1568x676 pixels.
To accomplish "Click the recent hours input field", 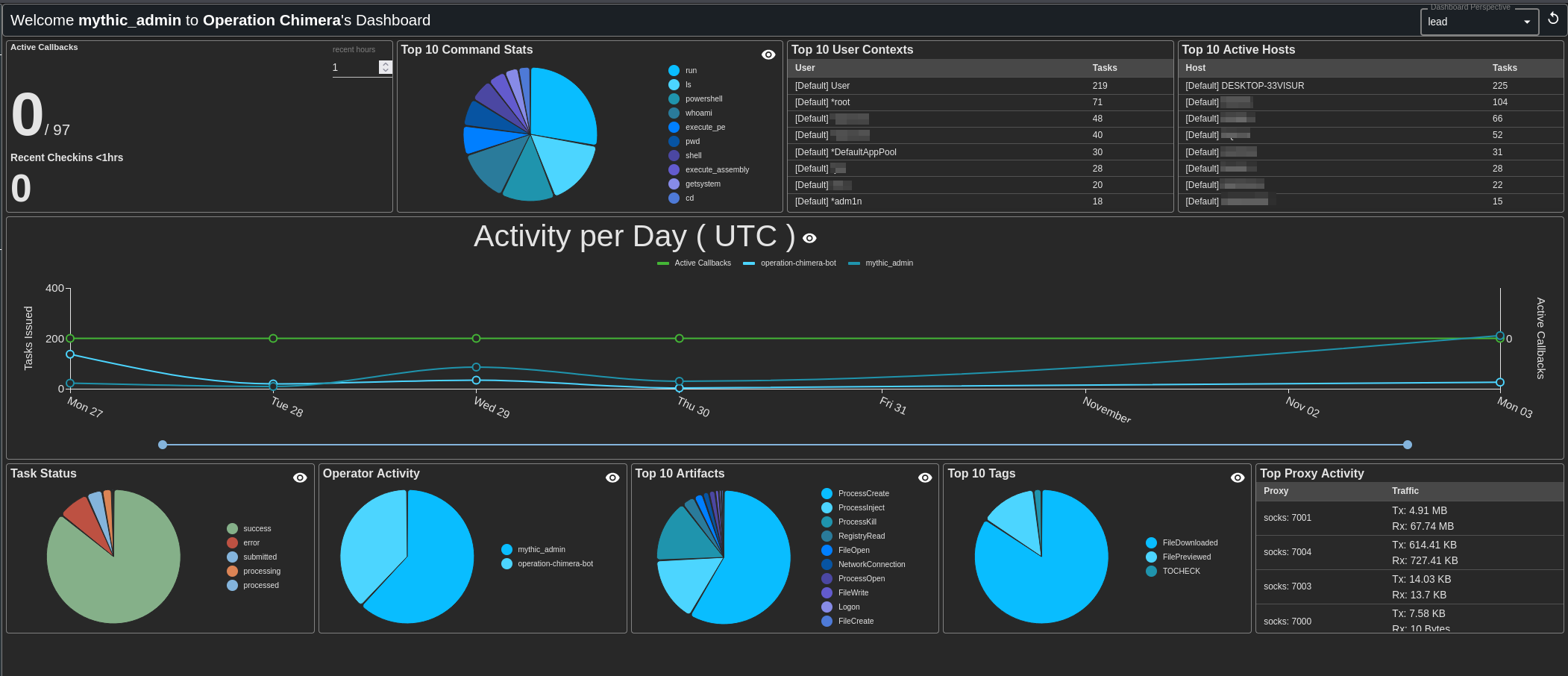I will pyautogui.click(x=354, y=67).
